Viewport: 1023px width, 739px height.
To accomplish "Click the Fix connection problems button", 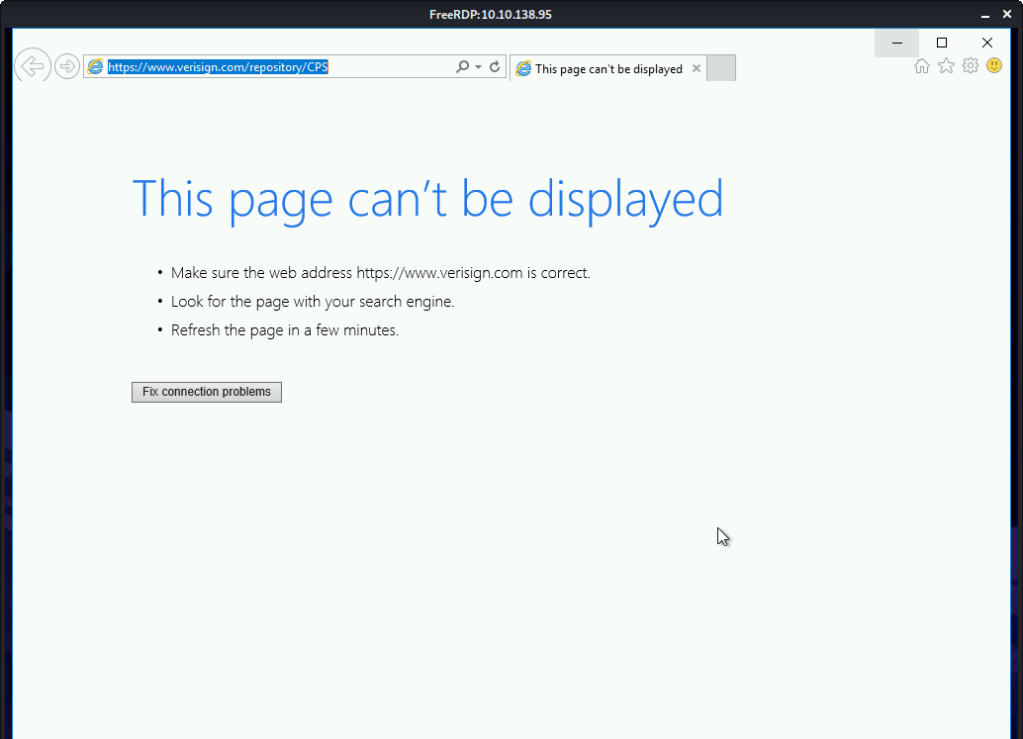I will point(207,392).
